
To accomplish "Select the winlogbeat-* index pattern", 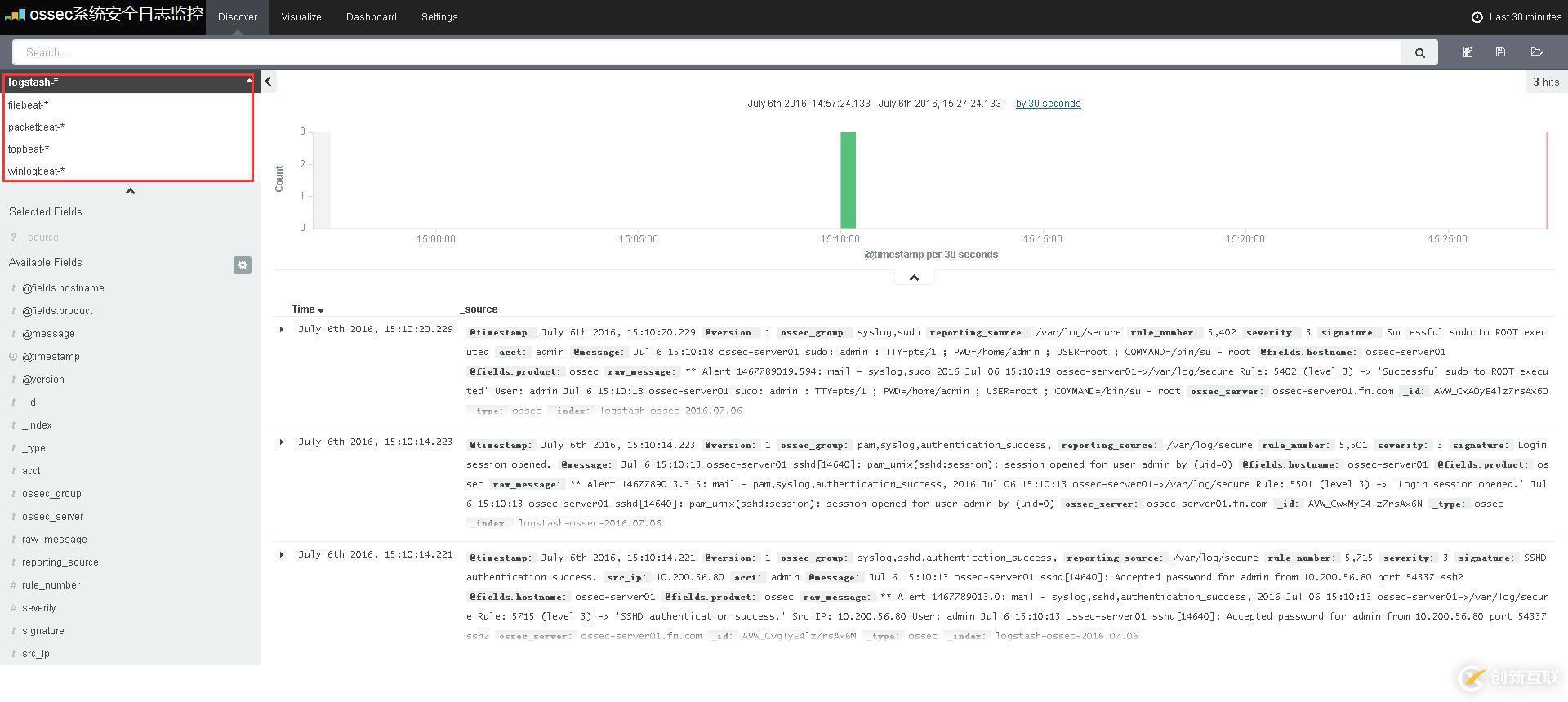I will click(129, 171).
